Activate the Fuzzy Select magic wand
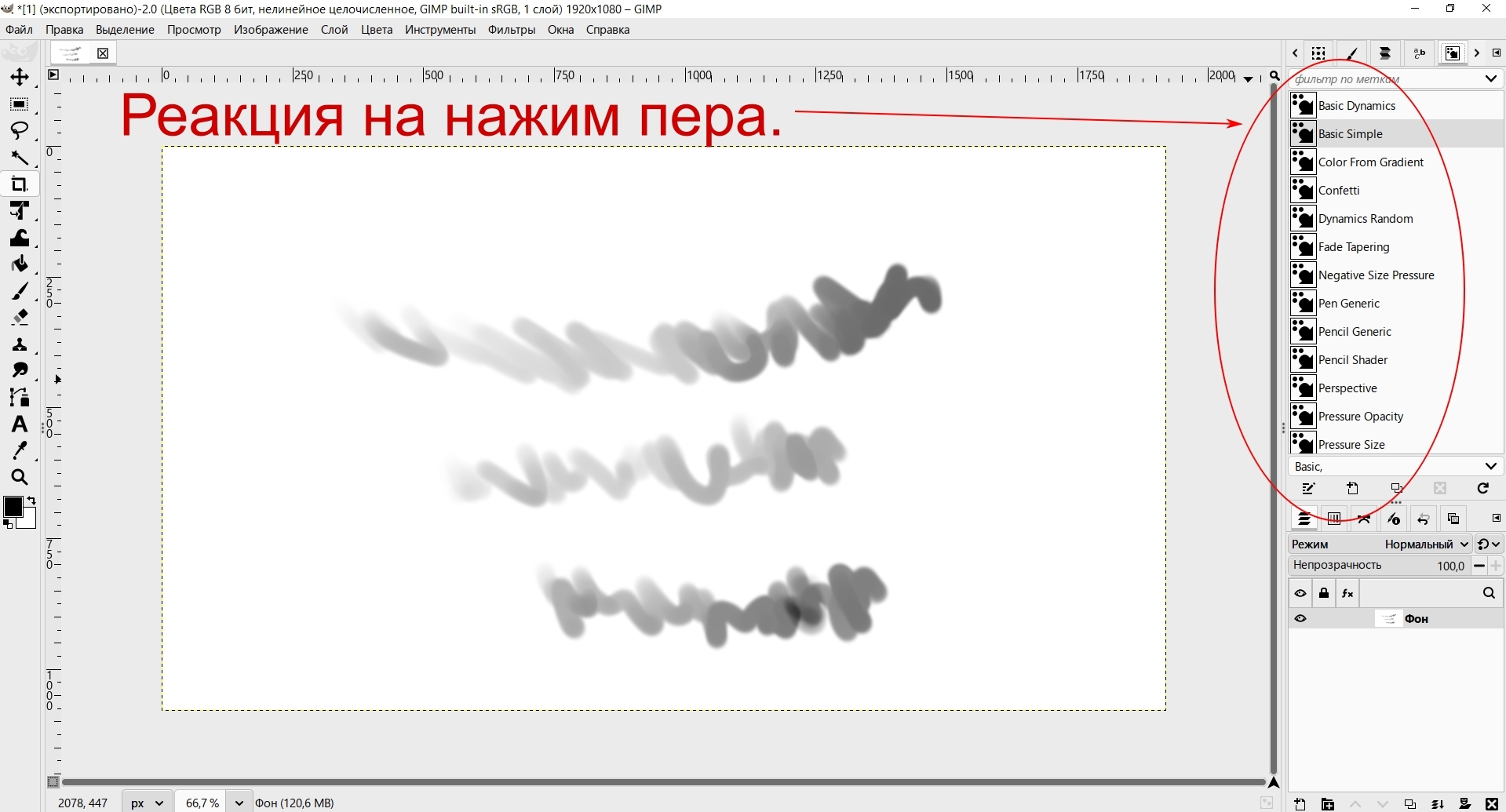1506x812 pixels. (20, 158)
